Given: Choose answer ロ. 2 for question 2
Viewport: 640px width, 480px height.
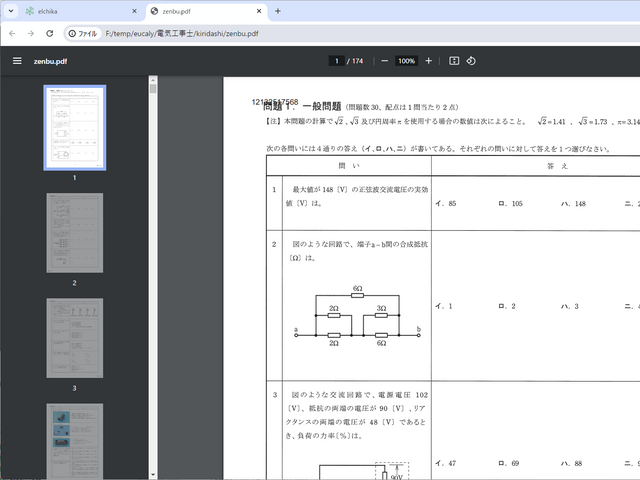Looking at the screenshot, I should tap(507, 306).
